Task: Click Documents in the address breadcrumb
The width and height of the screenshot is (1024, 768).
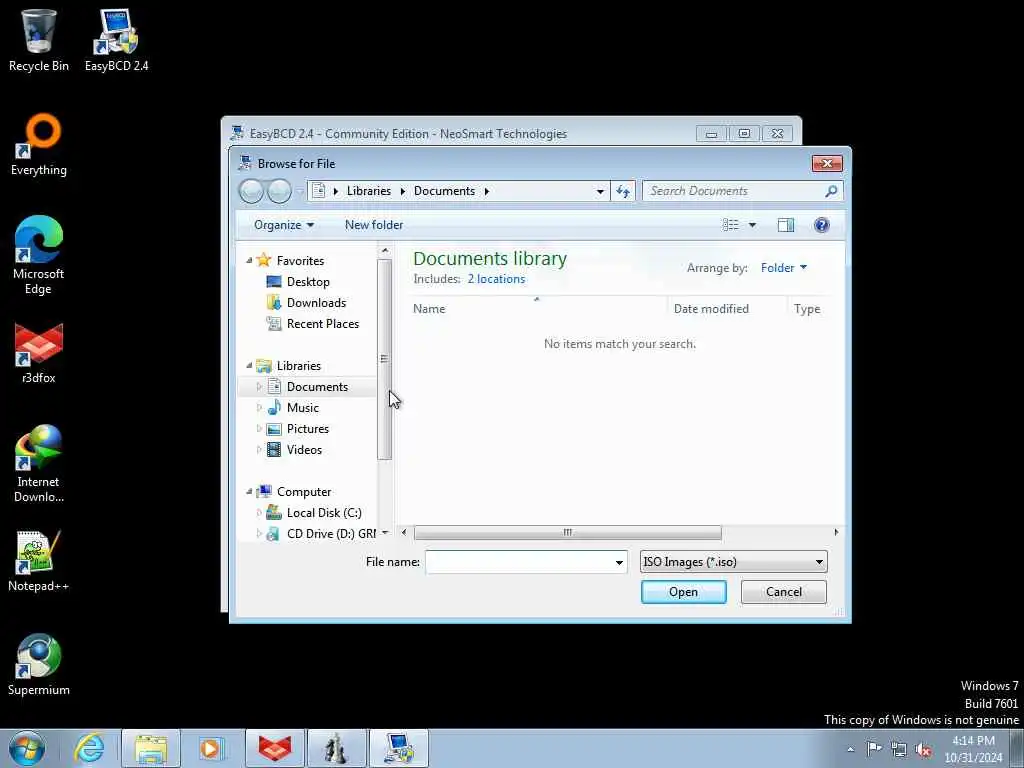Action: (444, 191)
